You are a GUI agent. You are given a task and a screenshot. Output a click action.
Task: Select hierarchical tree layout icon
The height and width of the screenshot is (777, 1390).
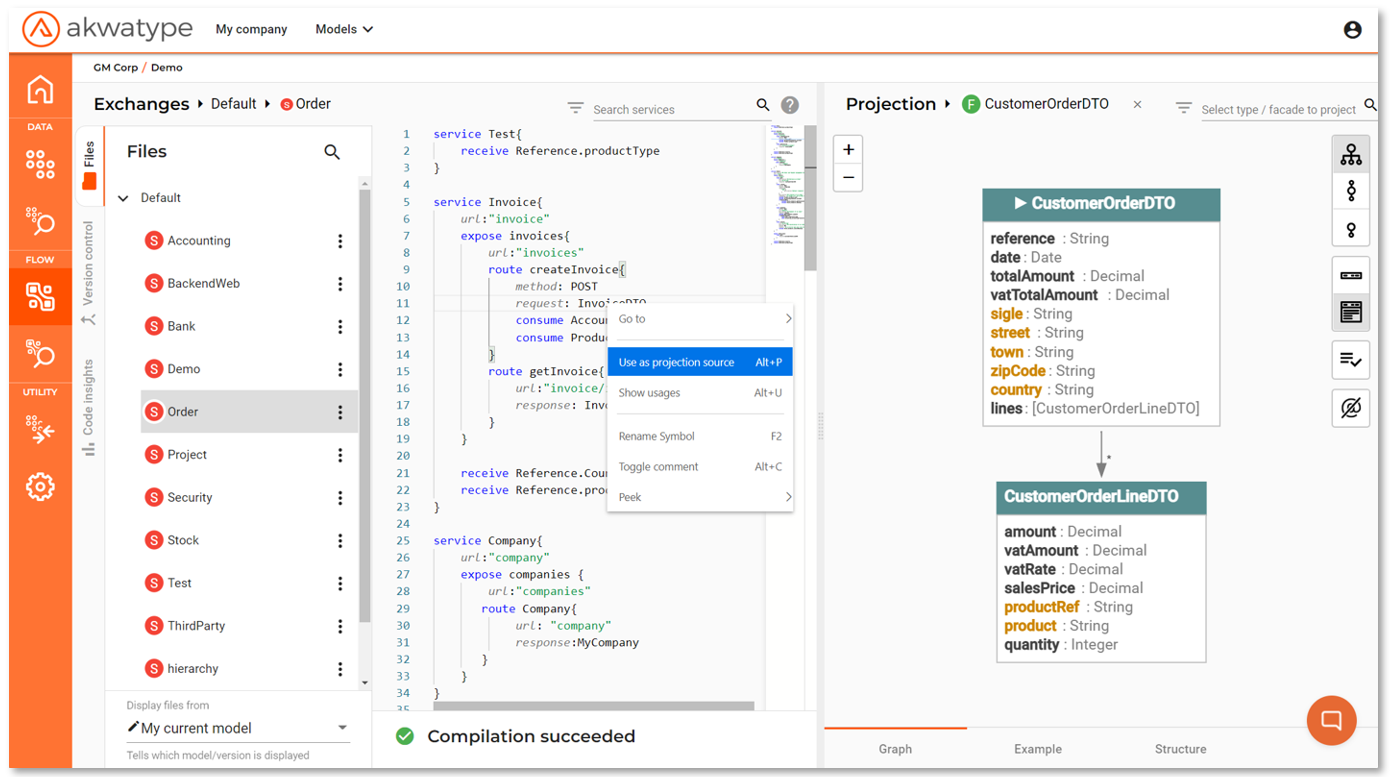point(1351,155)
